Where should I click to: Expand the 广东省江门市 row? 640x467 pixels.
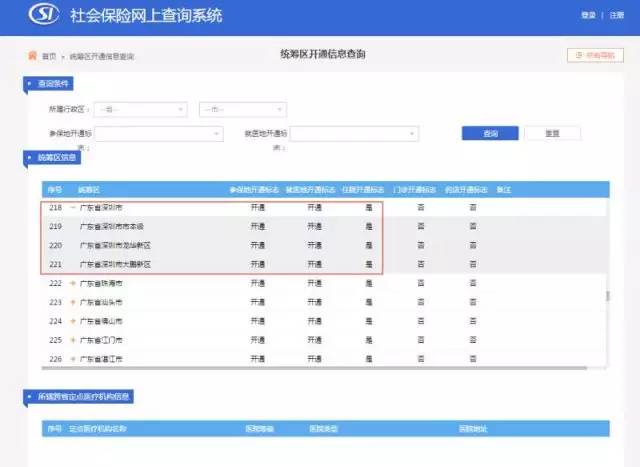[73, 340]
